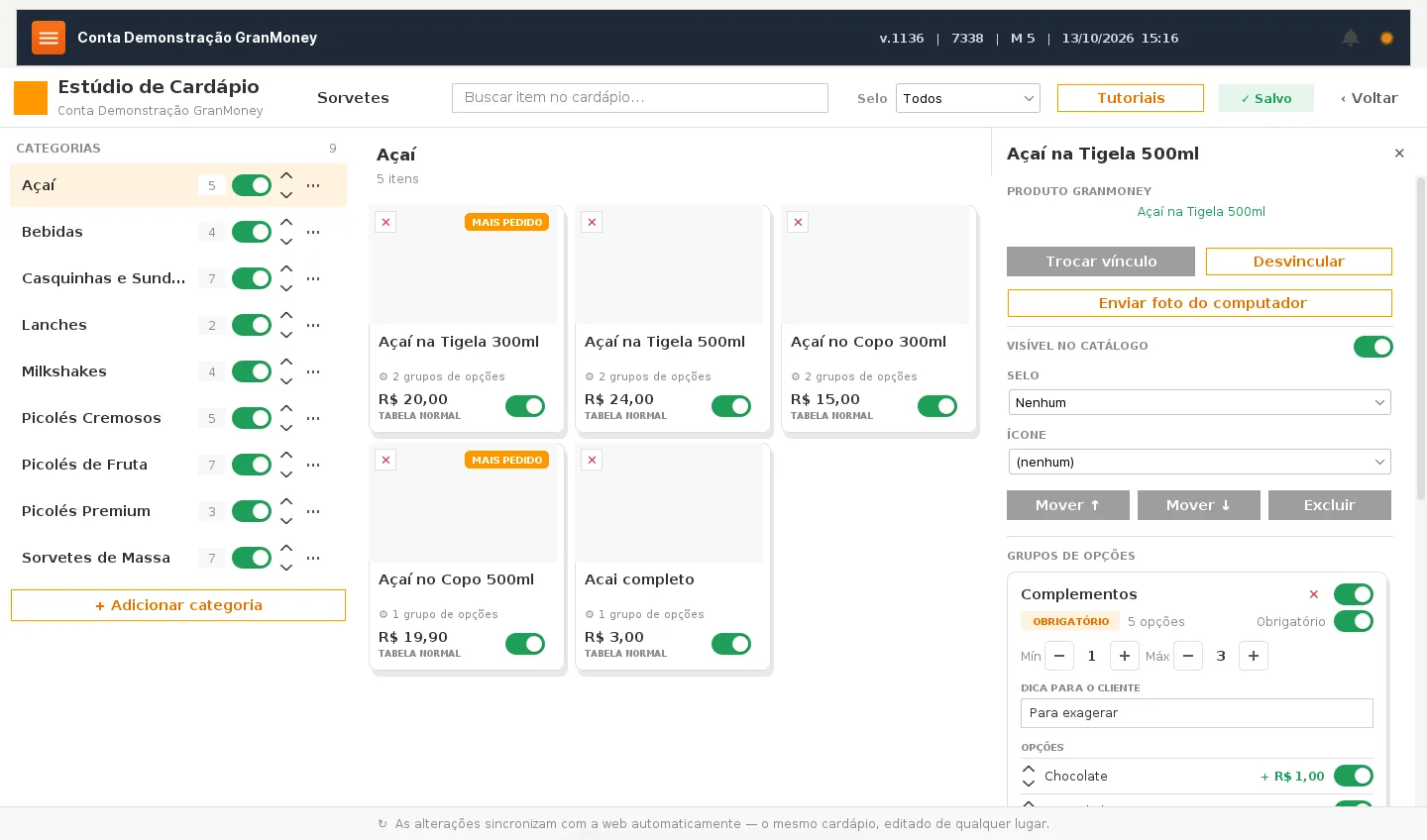
Task: Select the Sorvetes de Massa category
Action: (x=96, y=558)
